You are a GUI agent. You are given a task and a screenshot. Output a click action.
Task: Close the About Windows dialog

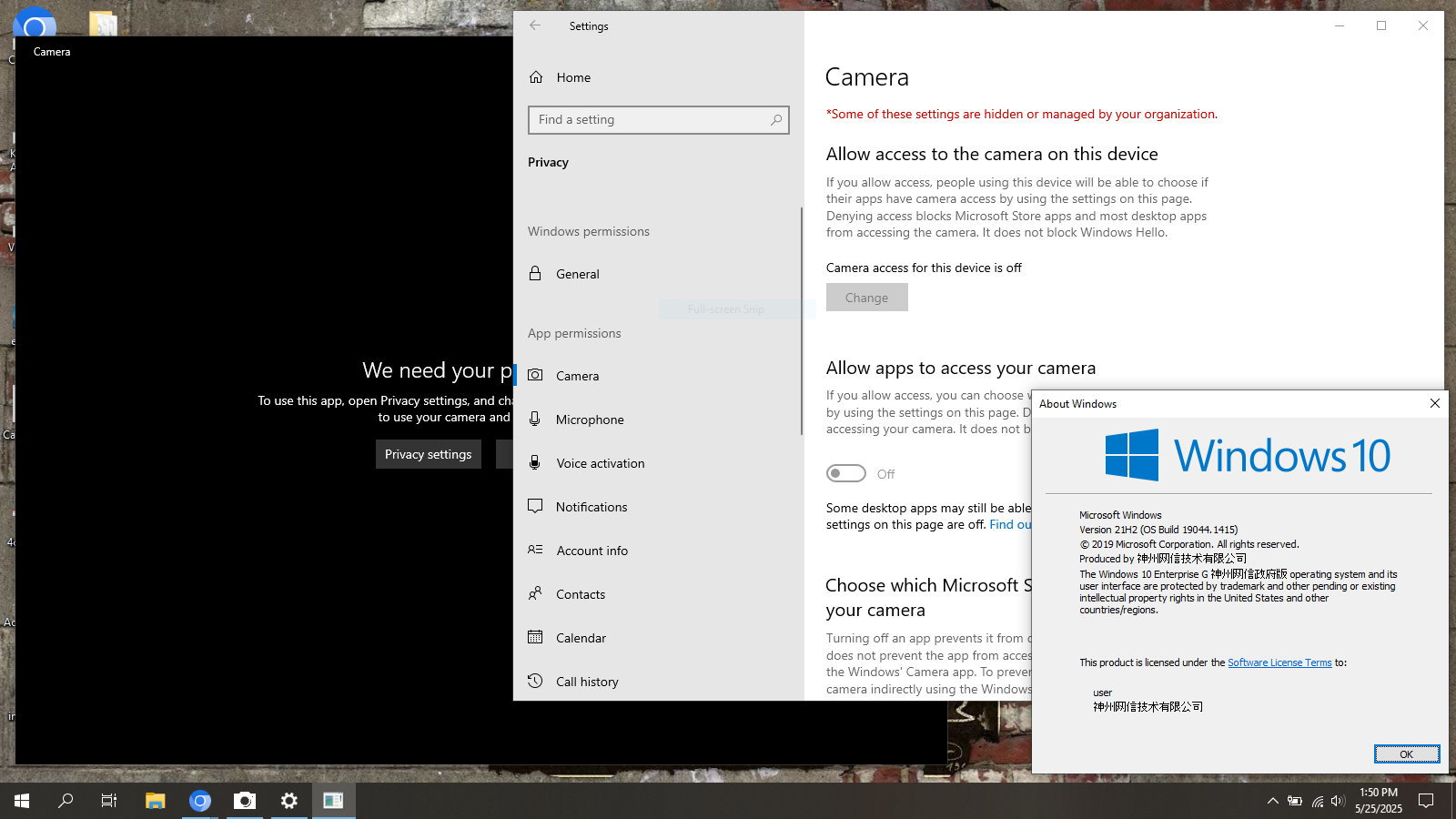[1435, 403]
